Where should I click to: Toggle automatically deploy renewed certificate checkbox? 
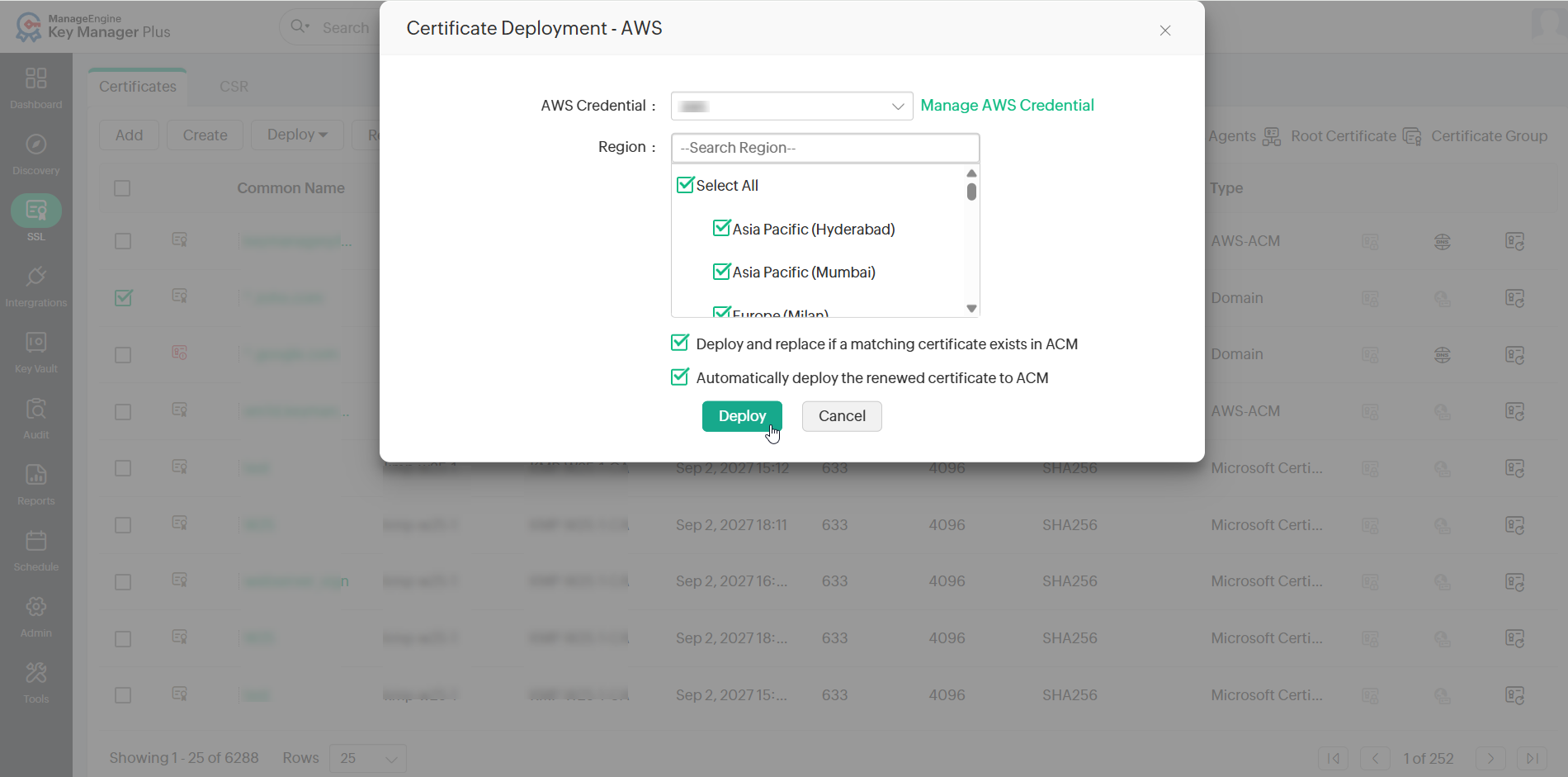680,377
